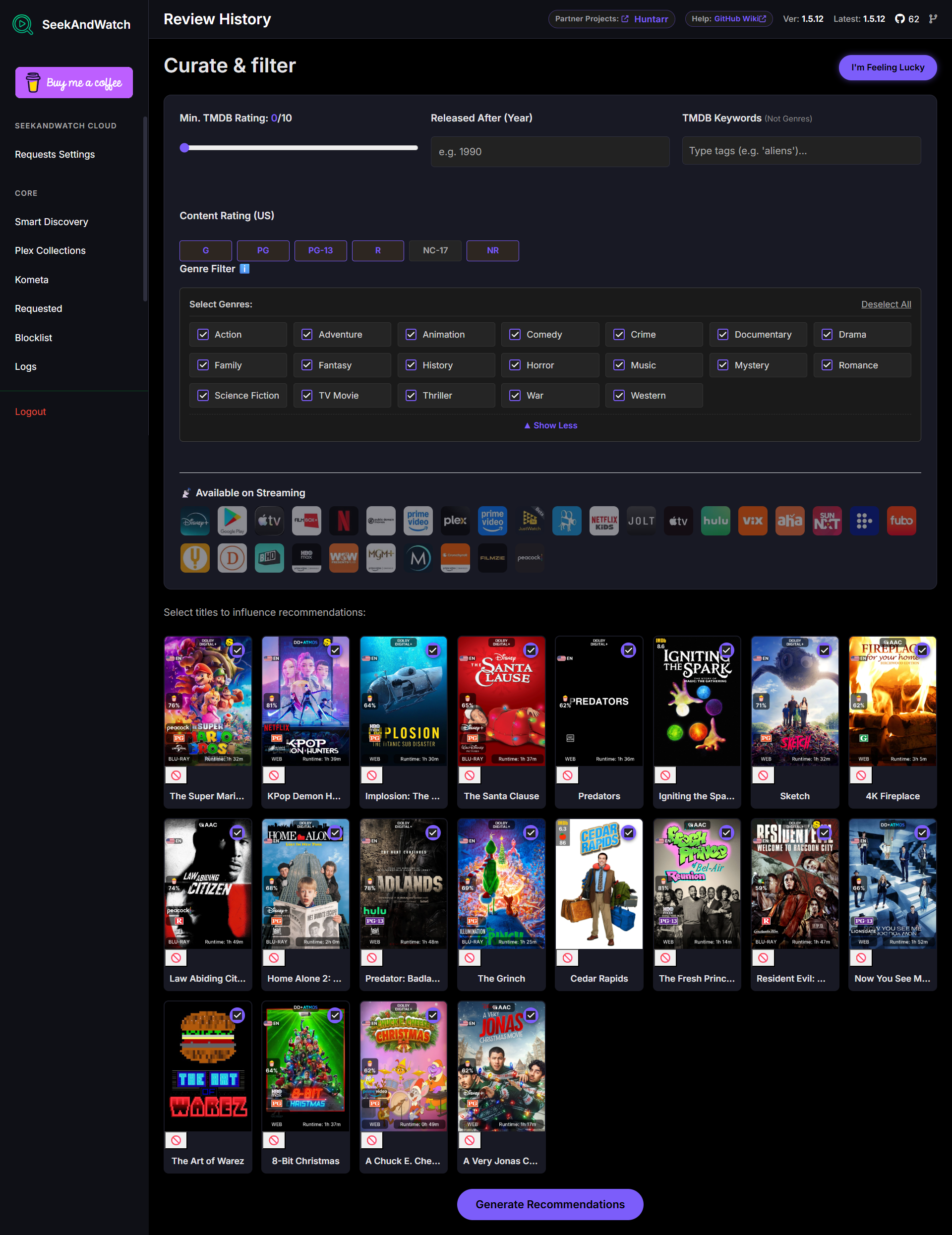The width and height of the screenshot is (952, 1235).
Task: Select the HBO Max Prime channel icon
Action: click(x=306, y=558)
